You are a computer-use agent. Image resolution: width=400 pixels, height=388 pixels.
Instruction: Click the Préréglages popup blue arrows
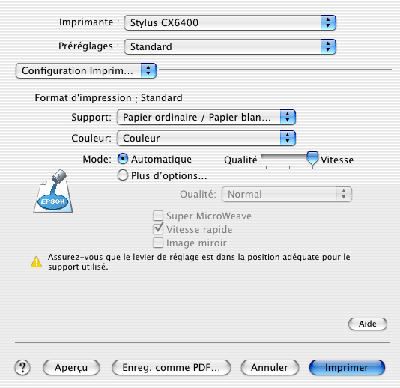click(x=328, y=47)
